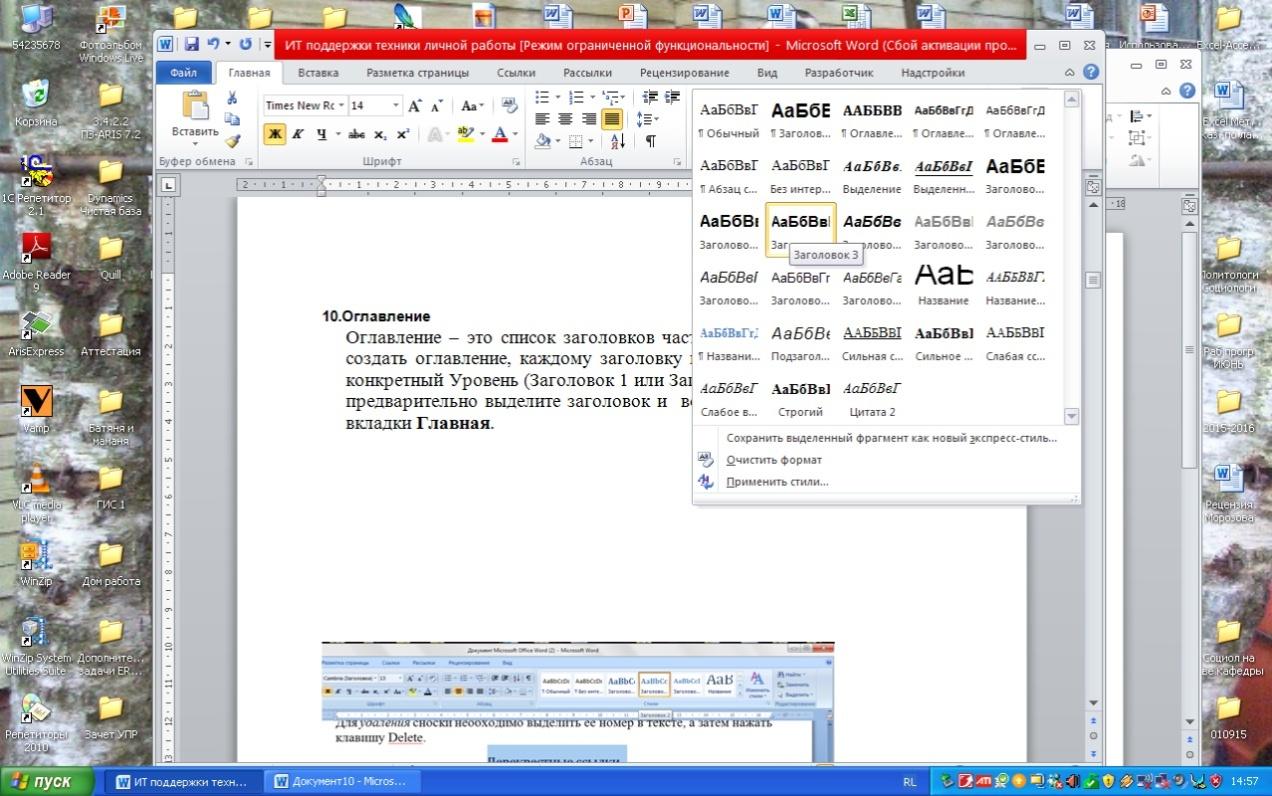Apply superscript formatting
The width and height of the screenshot is (1272, 796).
tap(402, 134)
